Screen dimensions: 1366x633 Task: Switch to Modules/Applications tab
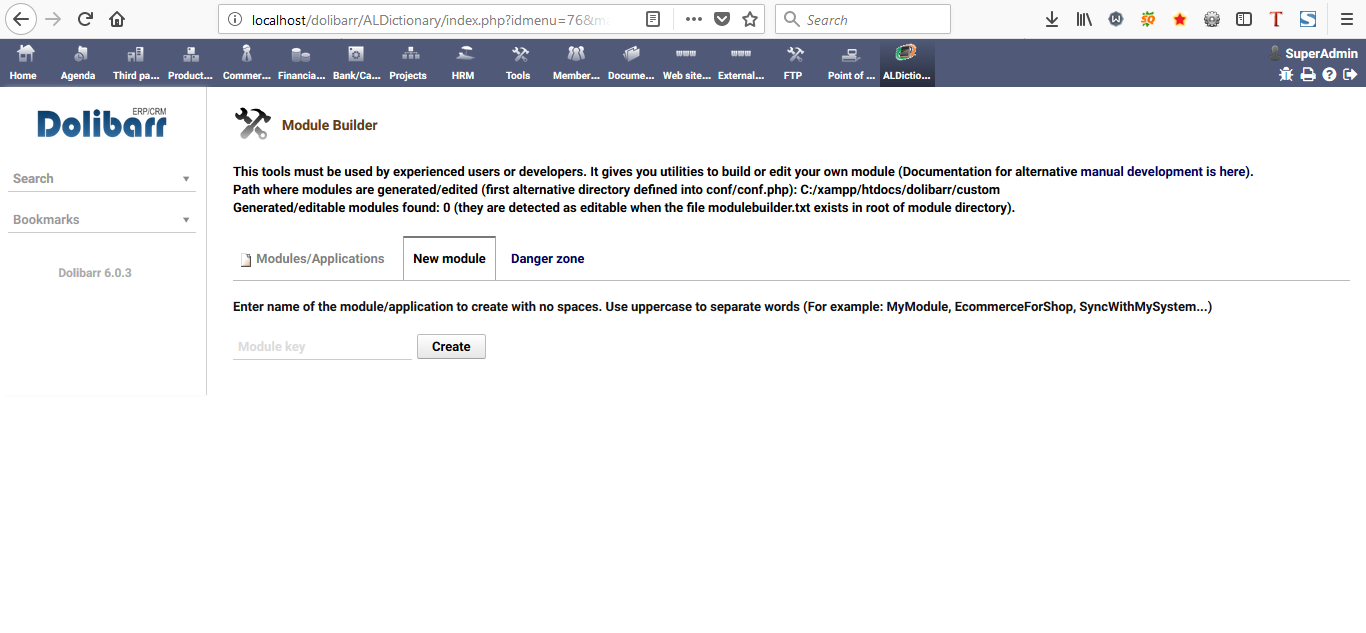[312, 259]
